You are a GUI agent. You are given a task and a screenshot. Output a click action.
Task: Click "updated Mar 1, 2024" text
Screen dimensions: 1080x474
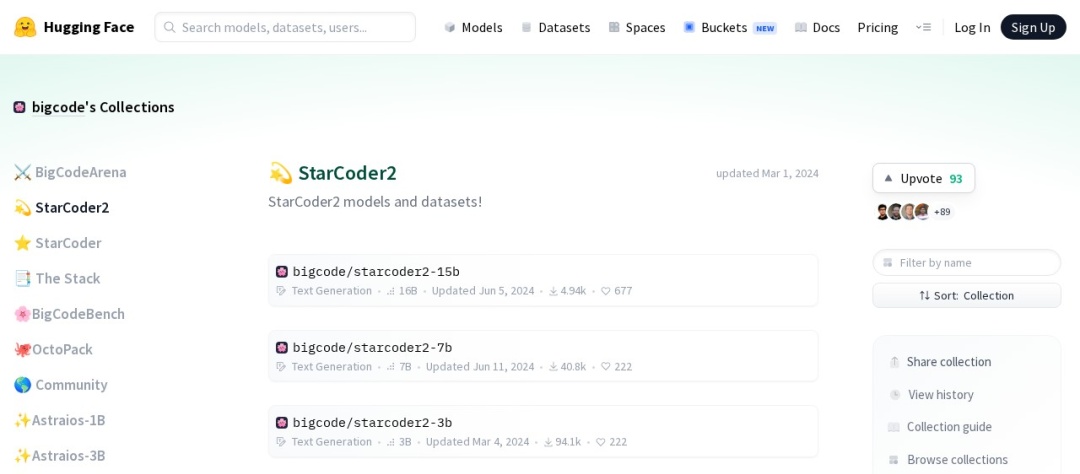(767, 174)
